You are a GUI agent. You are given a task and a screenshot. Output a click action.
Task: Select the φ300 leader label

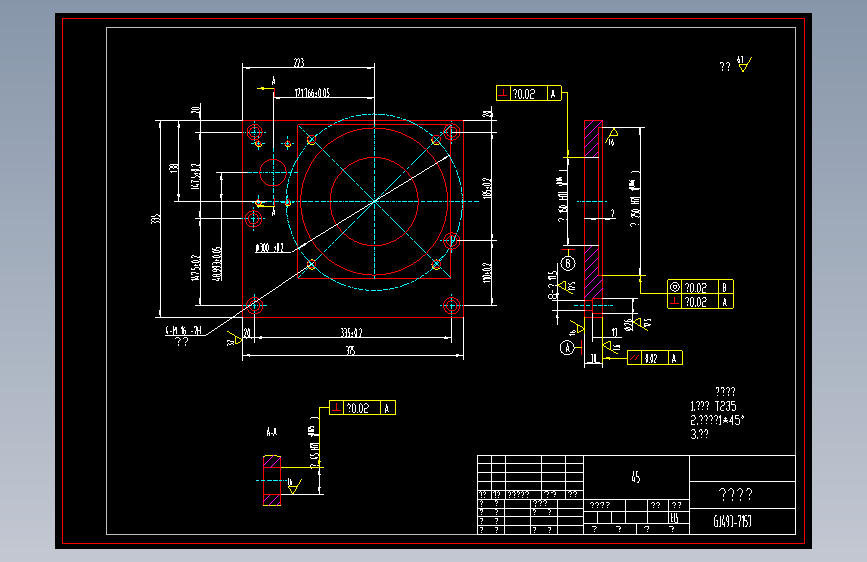pyautogui.click(x=269, y=247)
